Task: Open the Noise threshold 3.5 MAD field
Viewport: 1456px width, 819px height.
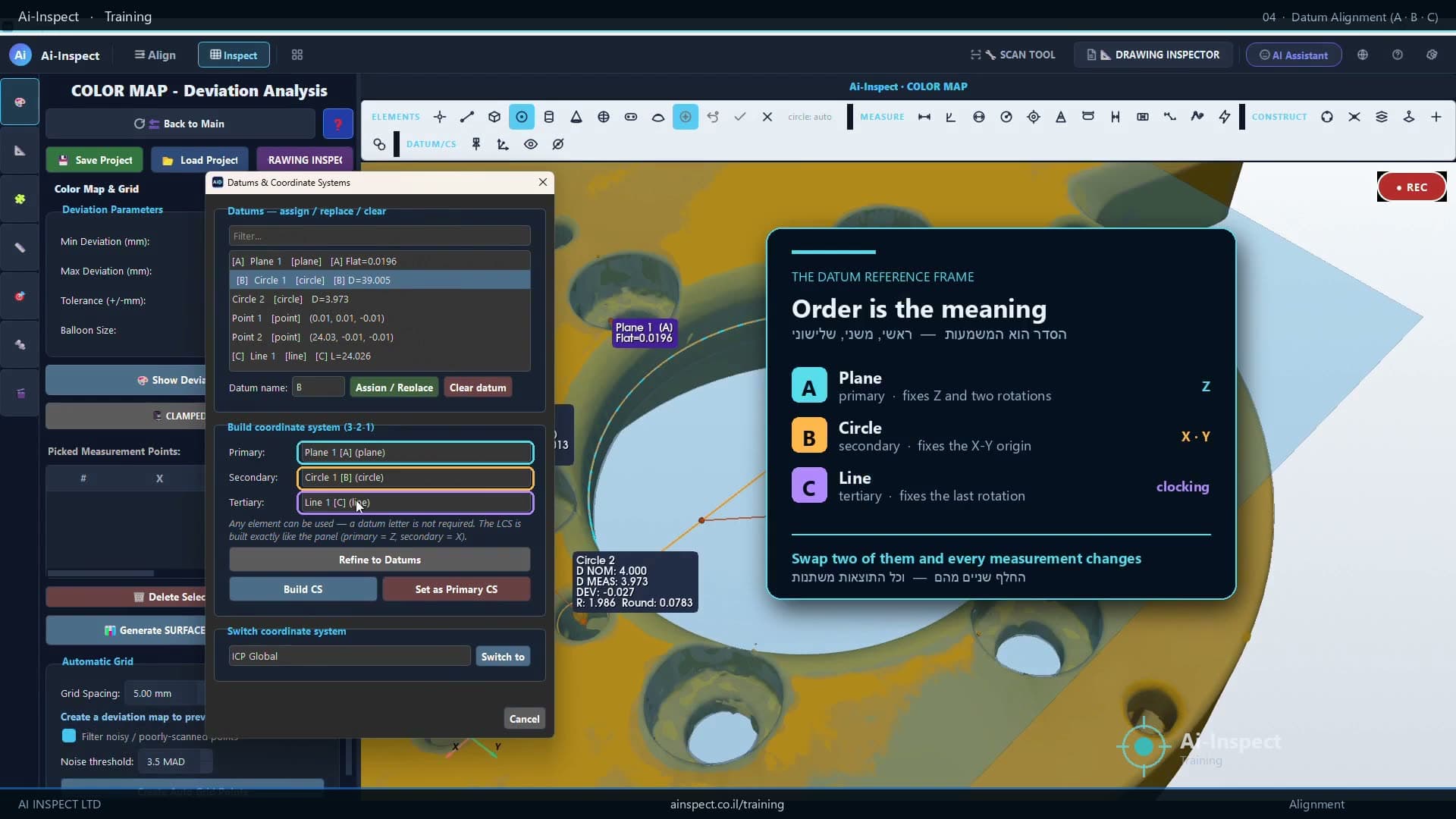Action: 175,761
